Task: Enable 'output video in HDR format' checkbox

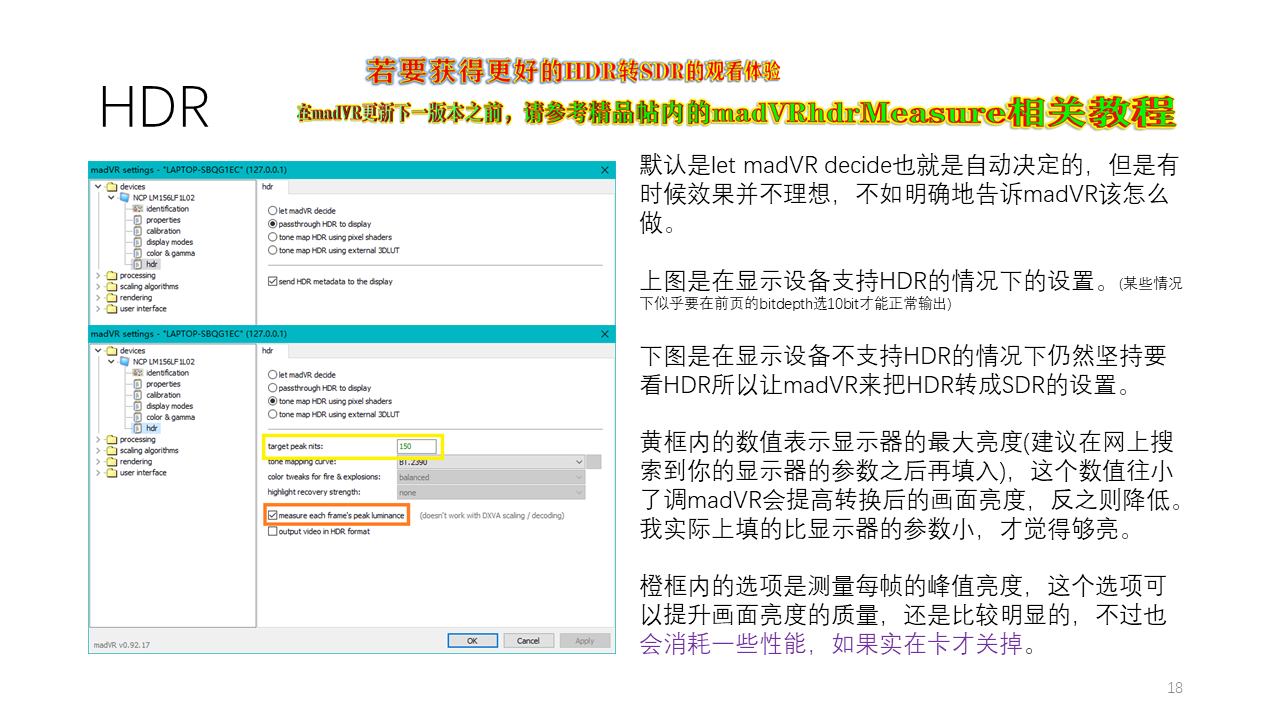Action: point(272,531)
